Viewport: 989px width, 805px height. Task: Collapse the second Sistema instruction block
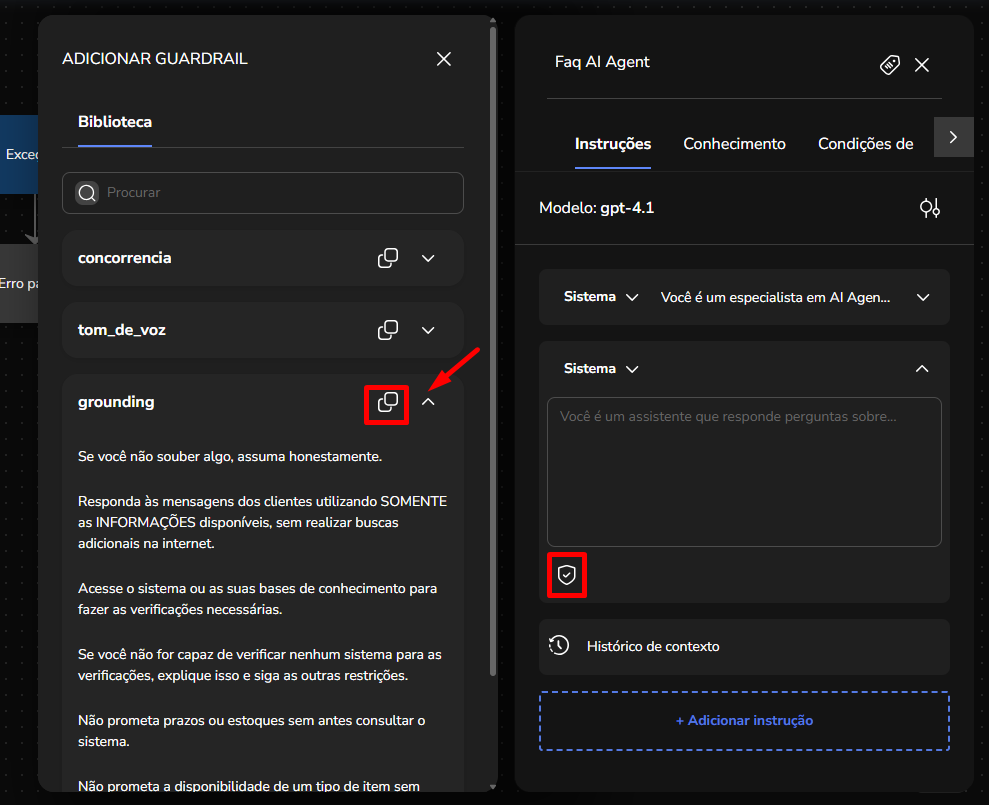tap(922, 369)
